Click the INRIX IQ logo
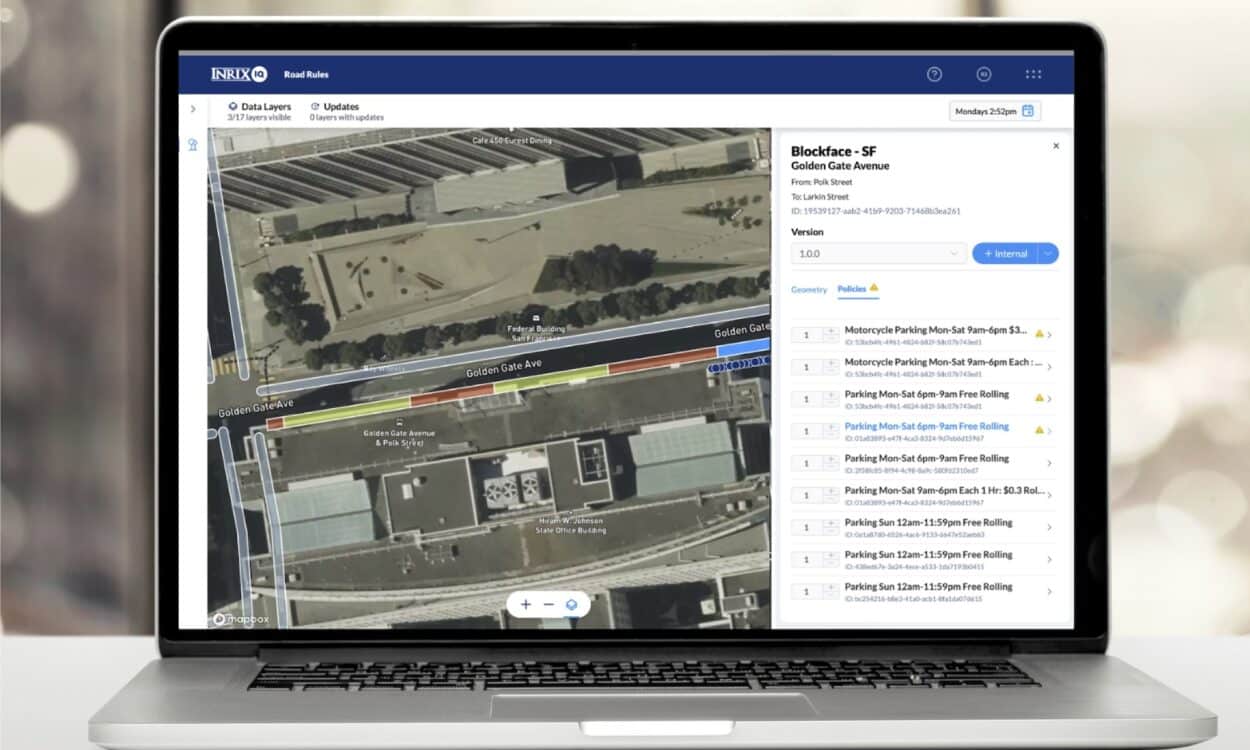The height and width of the screenshot is (750, 1250). [x=239, y=74]
